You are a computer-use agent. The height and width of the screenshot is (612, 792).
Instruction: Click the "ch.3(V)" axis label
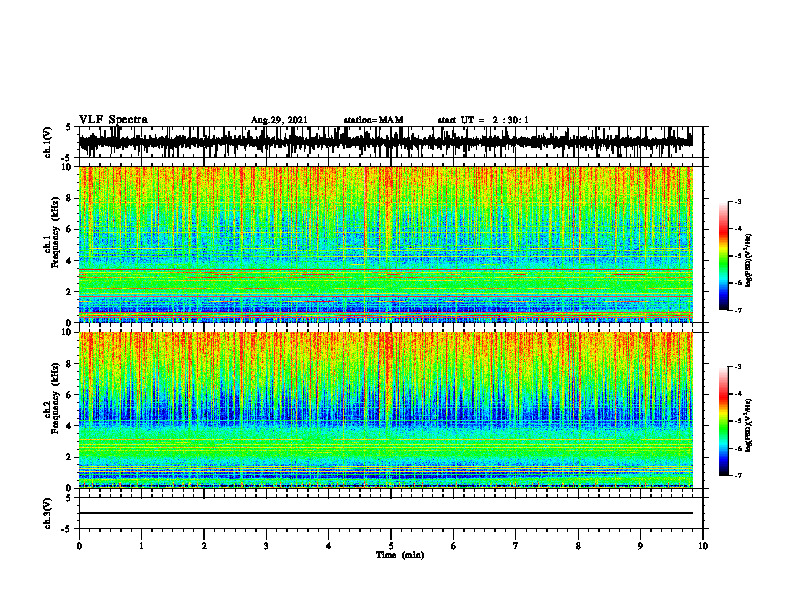[x=47, y=513]
